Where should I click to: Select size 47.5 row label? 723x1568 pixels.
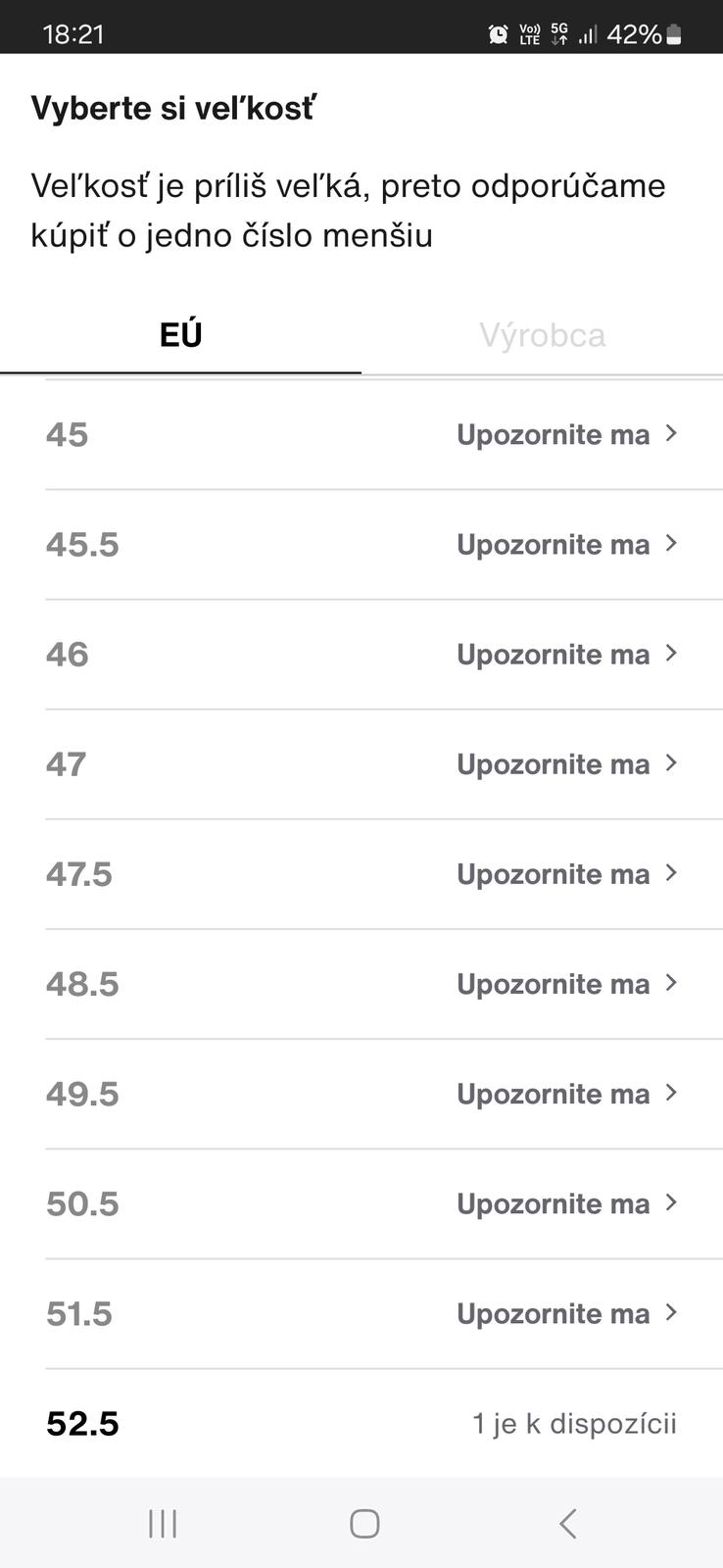79,874
